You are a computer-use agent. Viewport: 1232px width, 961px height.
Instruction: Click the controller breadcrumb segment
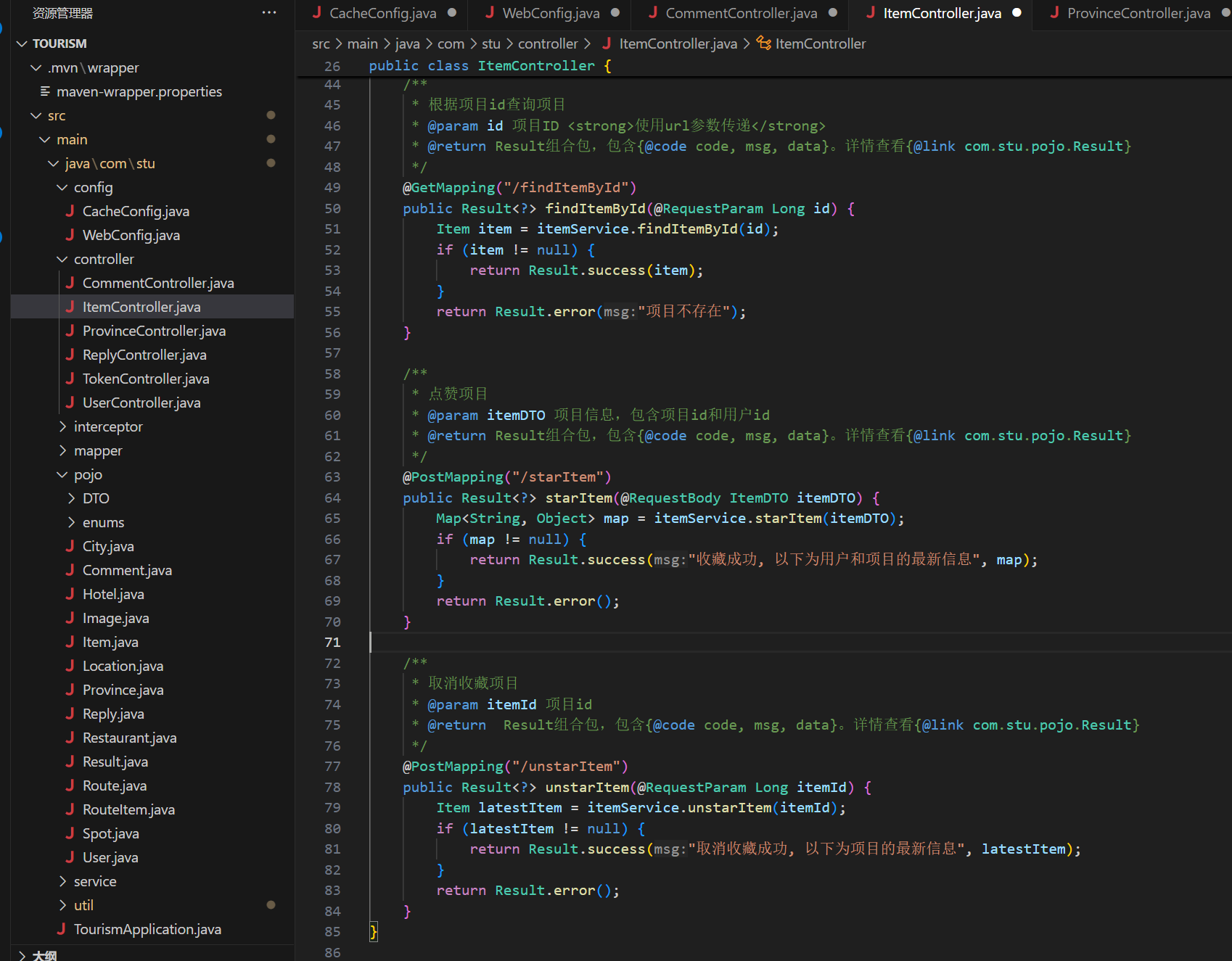(x=547, y=44)
